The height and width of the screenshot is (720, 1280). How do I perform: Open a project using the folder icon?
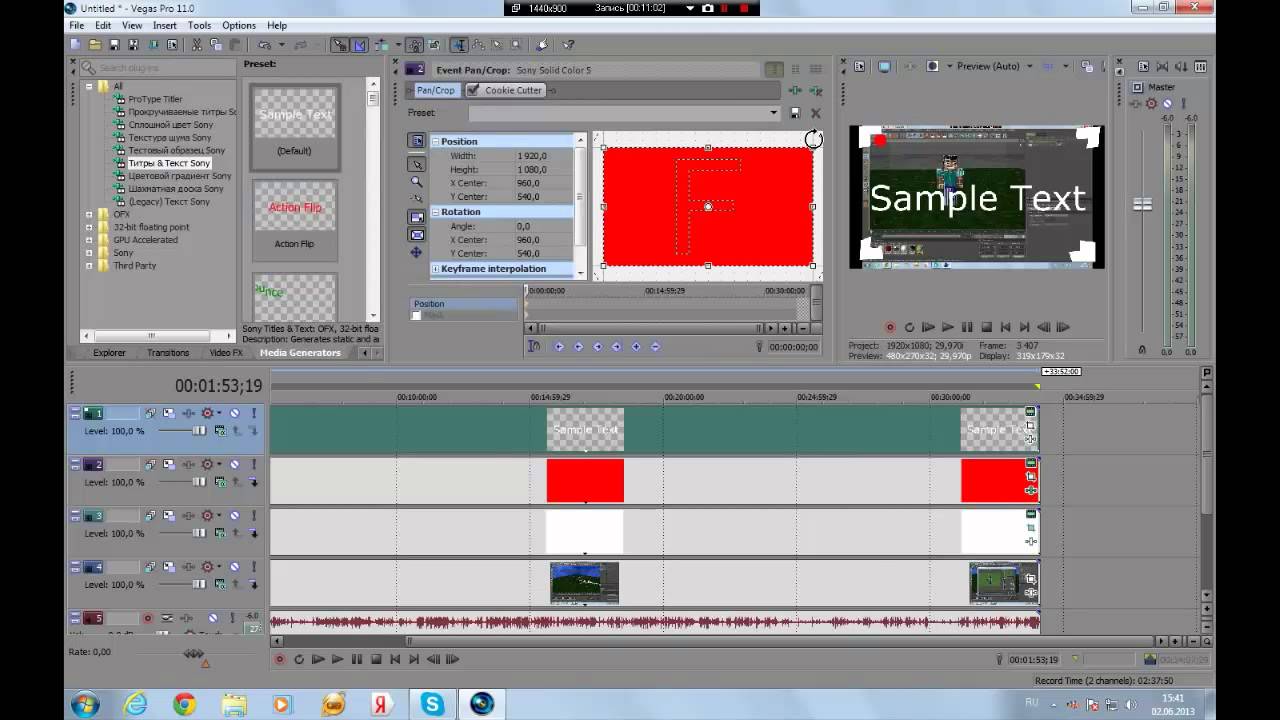tap(95, 45)
